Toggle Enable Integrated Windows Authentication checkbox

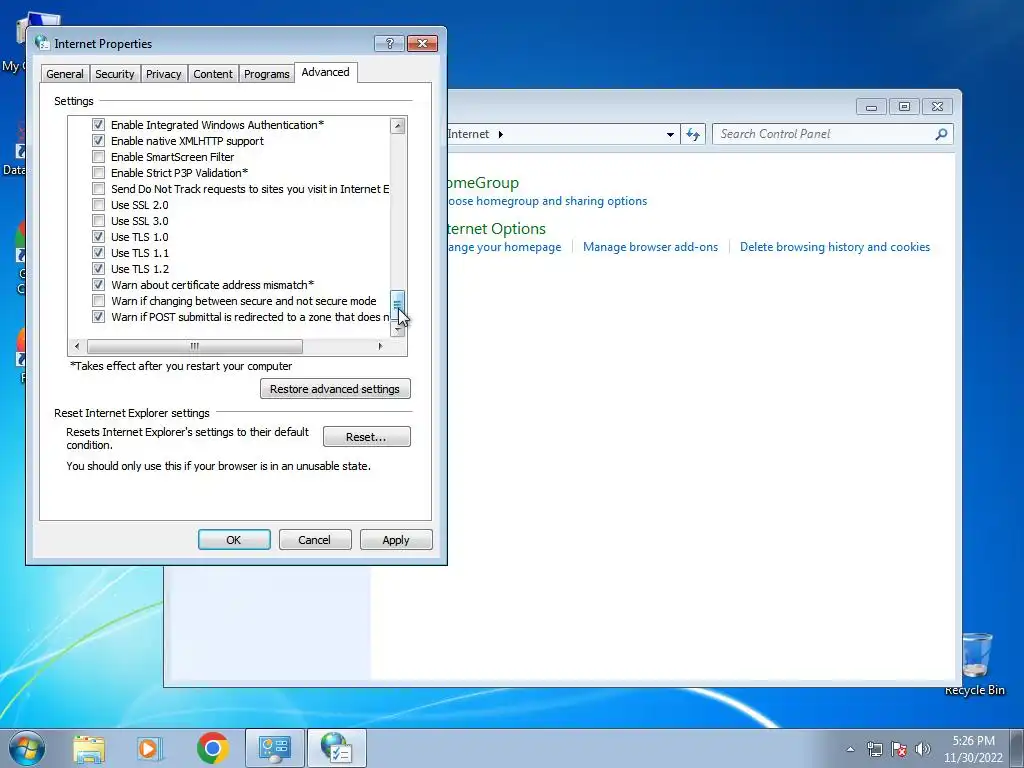coord(98,125)
